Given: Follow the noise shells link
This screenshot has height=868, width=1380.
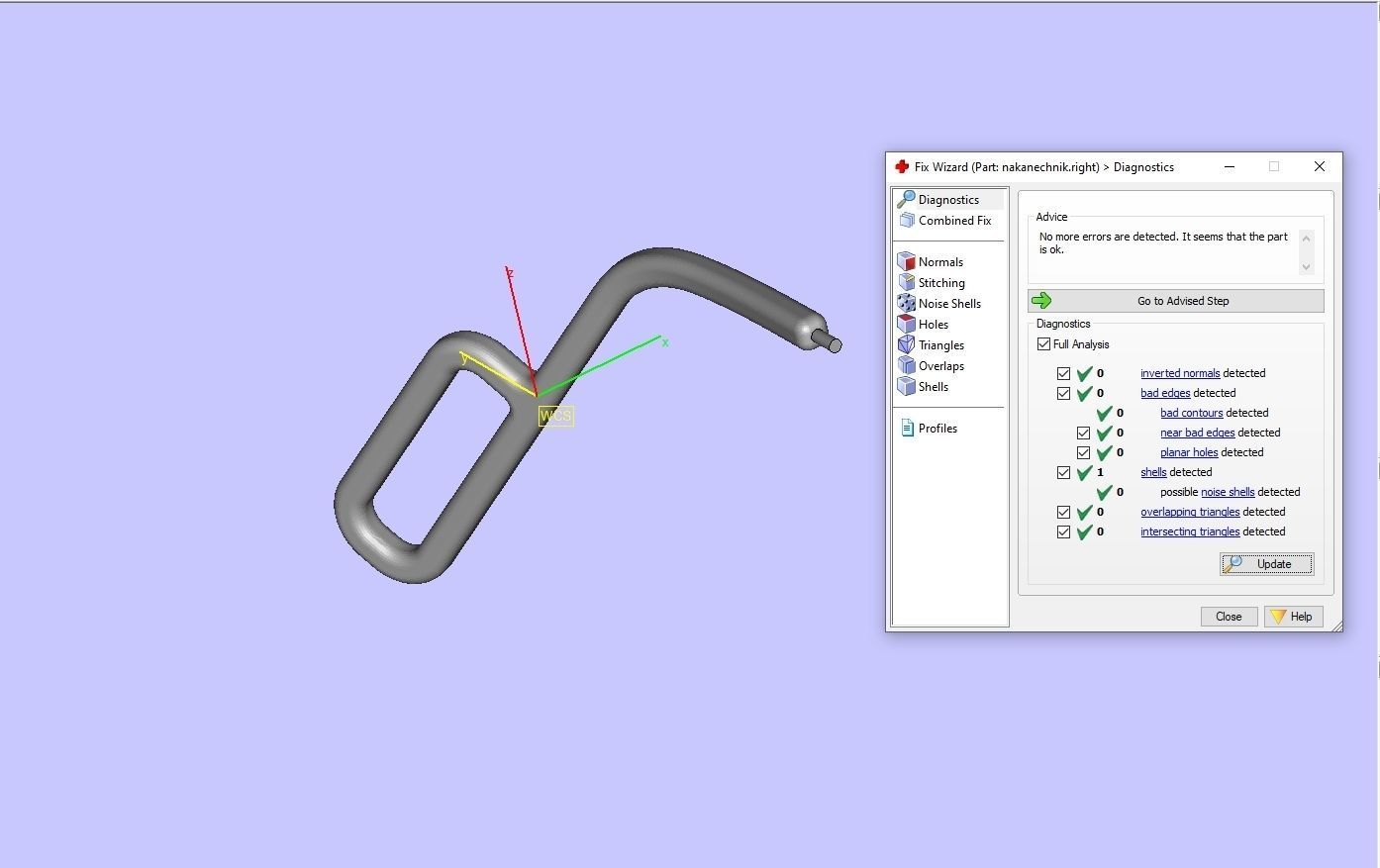Looking at the screenshot, I should (x=1228, y=493).
